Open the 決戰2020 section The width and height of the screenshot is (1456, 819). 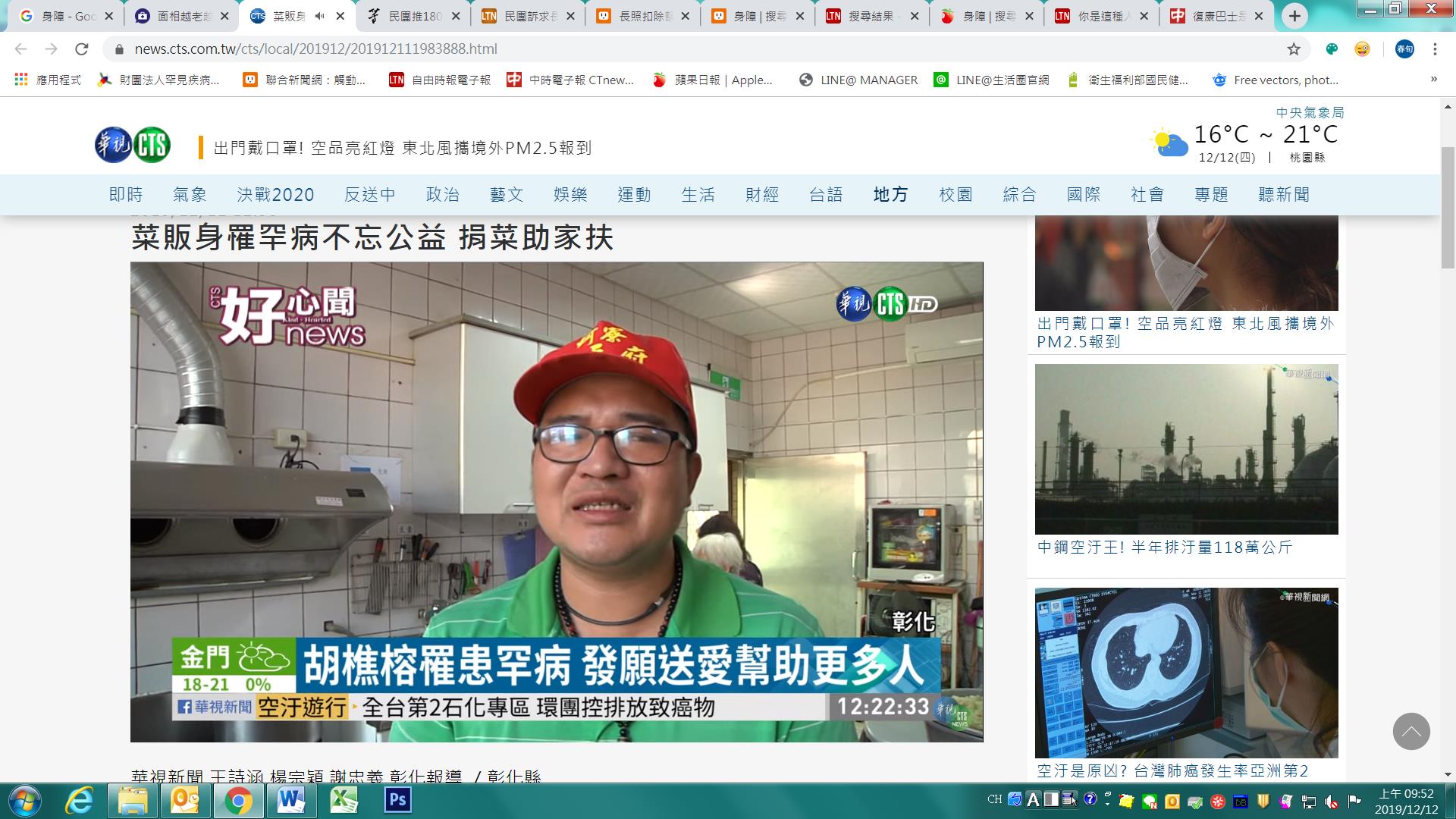[x=275, y=195]
